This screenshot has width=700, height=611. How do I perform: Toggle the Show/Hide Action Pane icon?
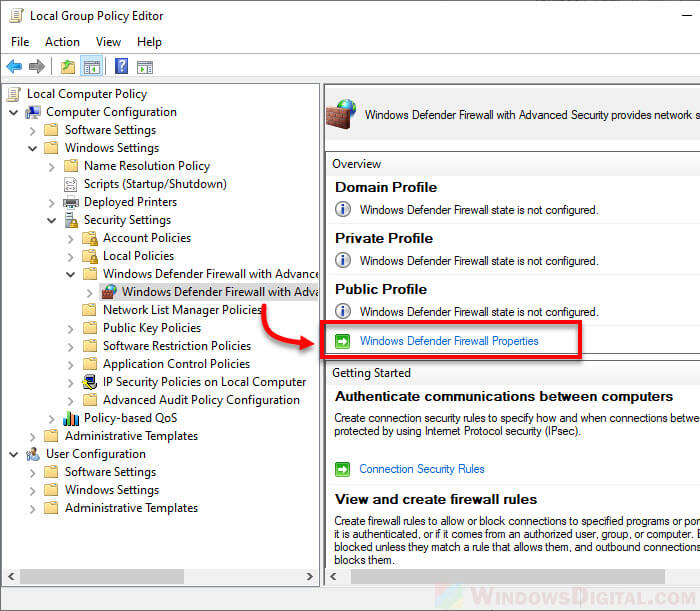coord(145,67)
